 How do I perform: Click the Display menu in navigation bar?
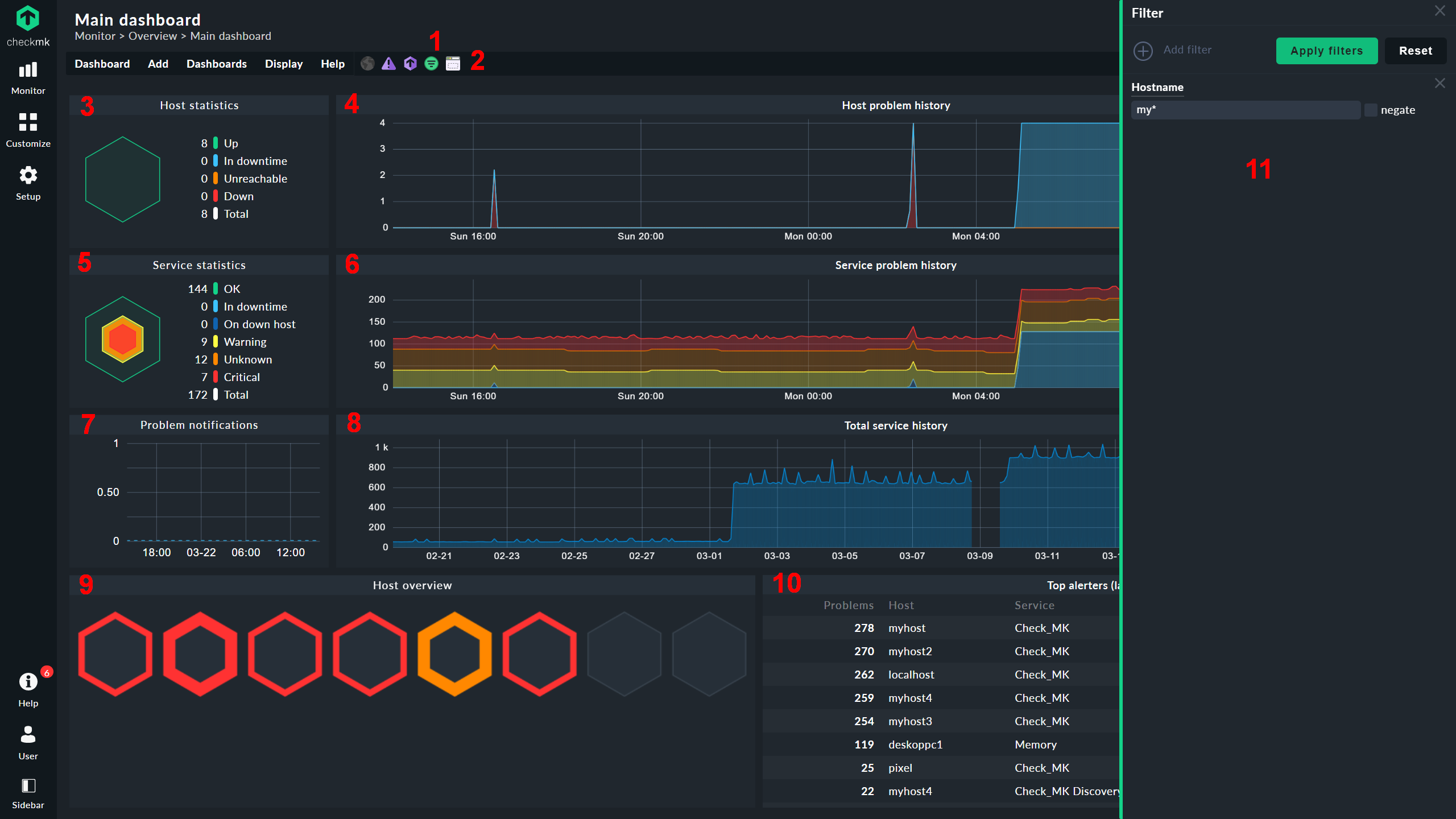tap(284, 64)
